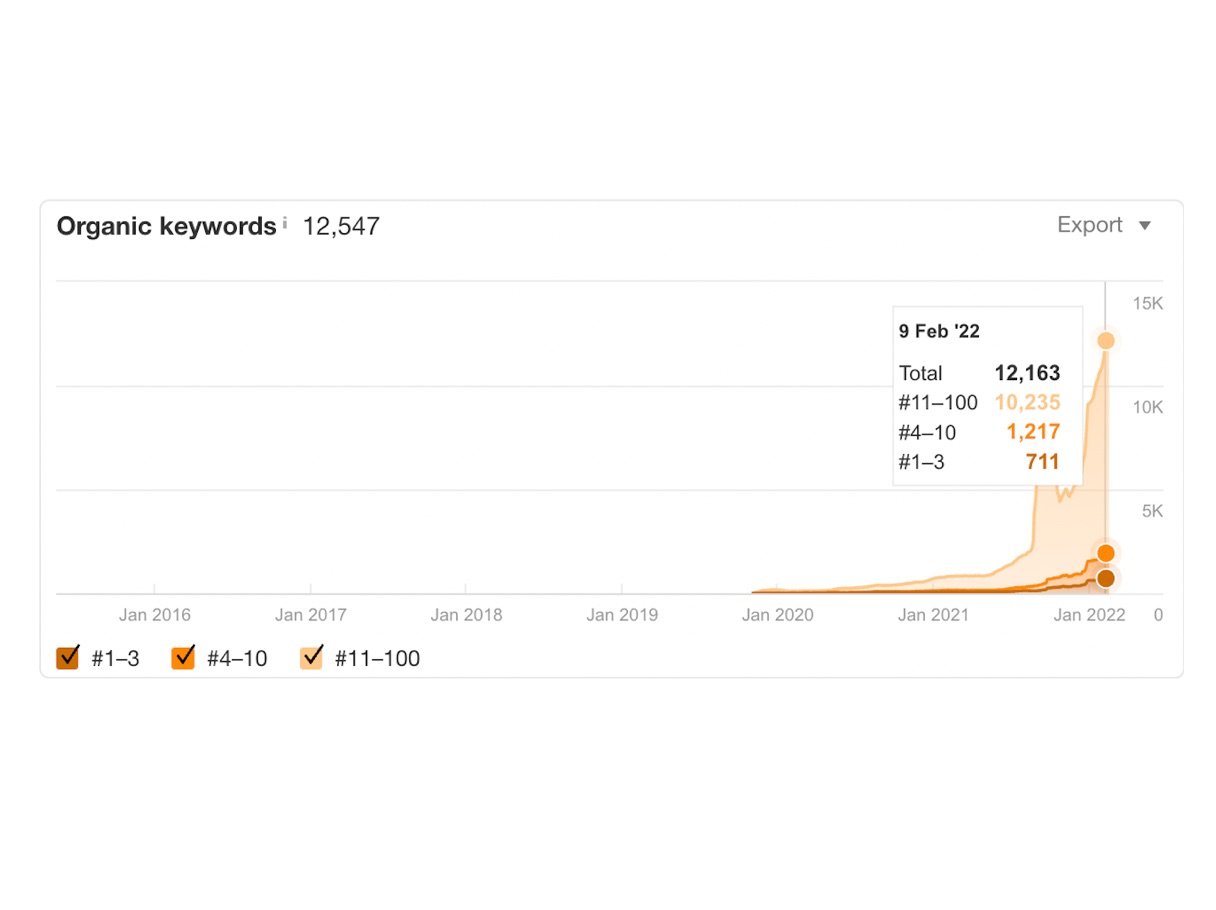The image size is (1216, 910).
Task: Click the Jan 2021 axis label
Action: tap(933, 615)
